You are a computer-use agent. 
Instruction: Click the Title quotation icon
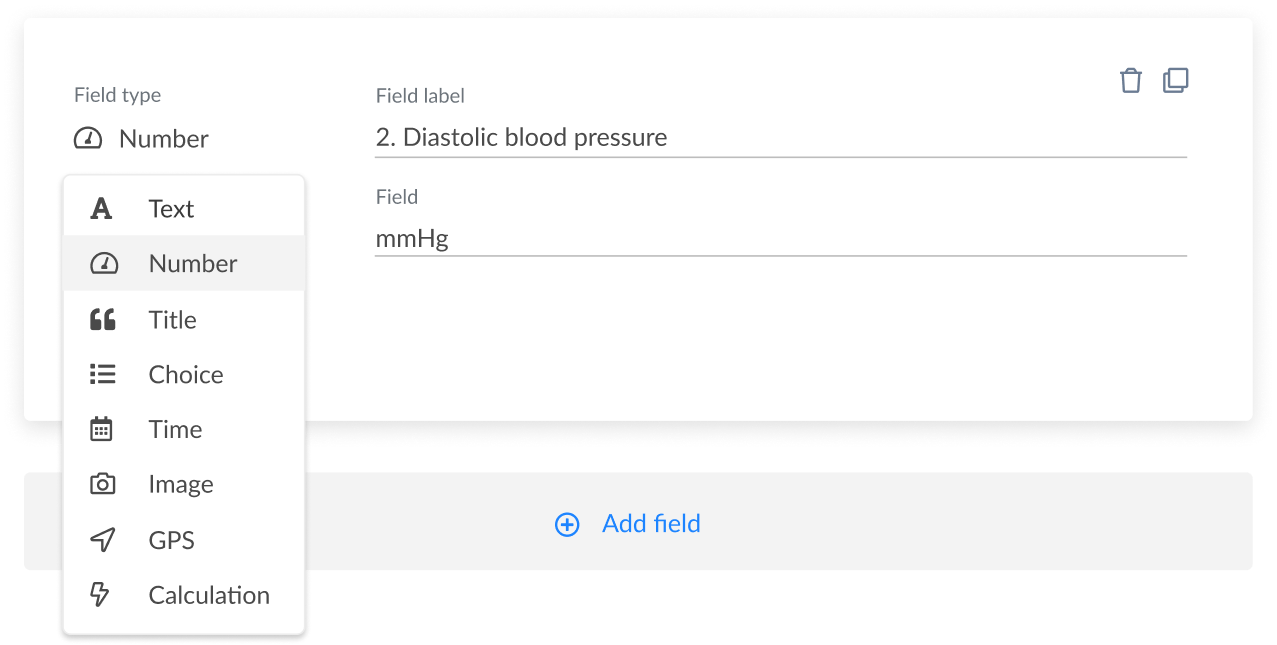(x=101, y=318)
